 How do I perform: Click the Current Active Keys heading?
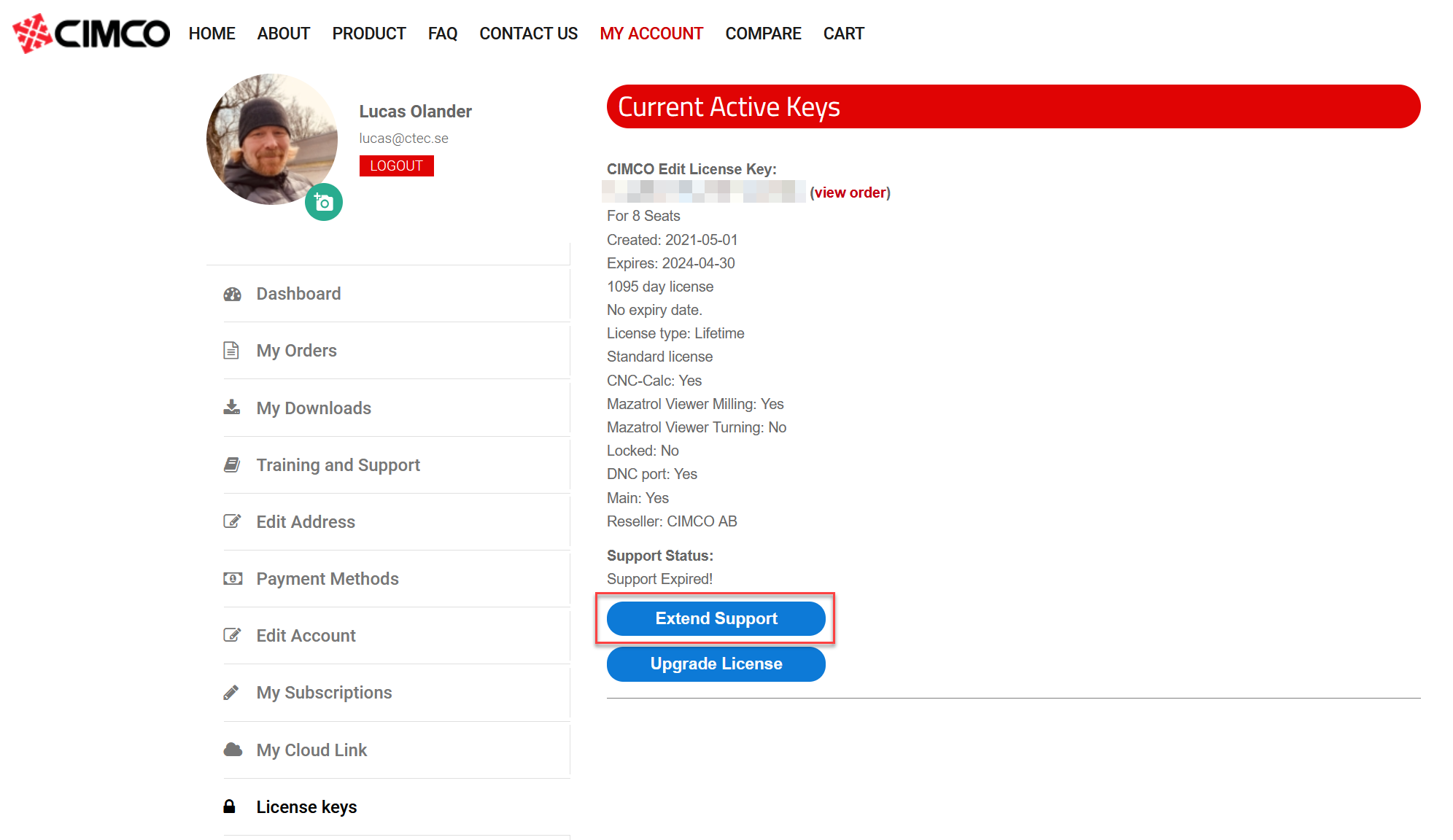click(x=729, y=107)
